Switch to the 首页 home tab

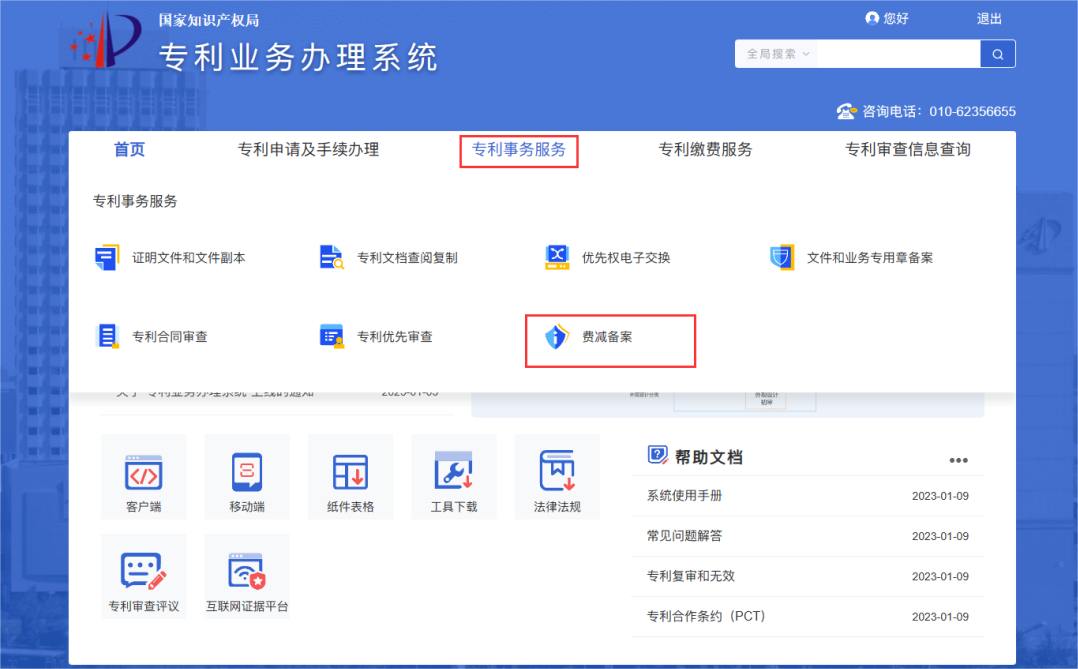click(129, 150)
